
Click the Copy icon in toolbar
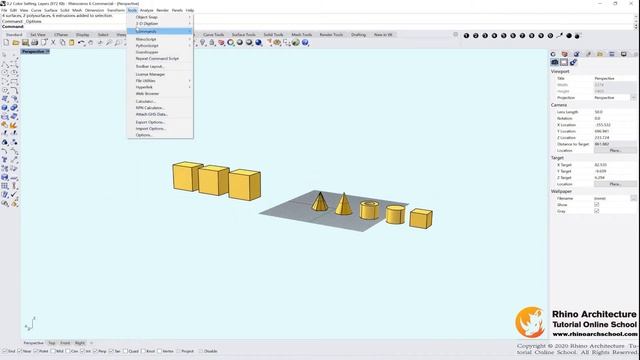coord(62,42)
